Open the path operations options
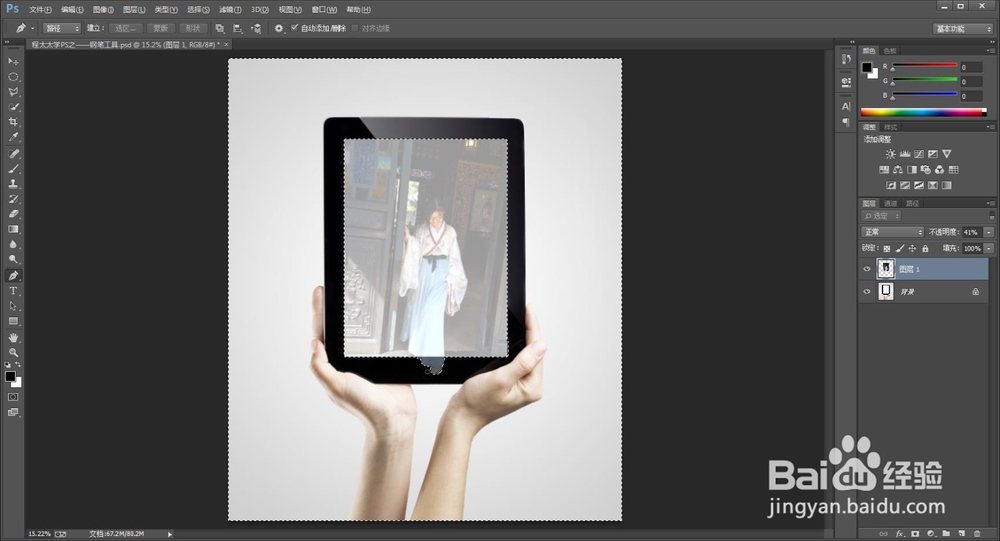The width and height of the screenshot is (1000, 541). (219, 28)
